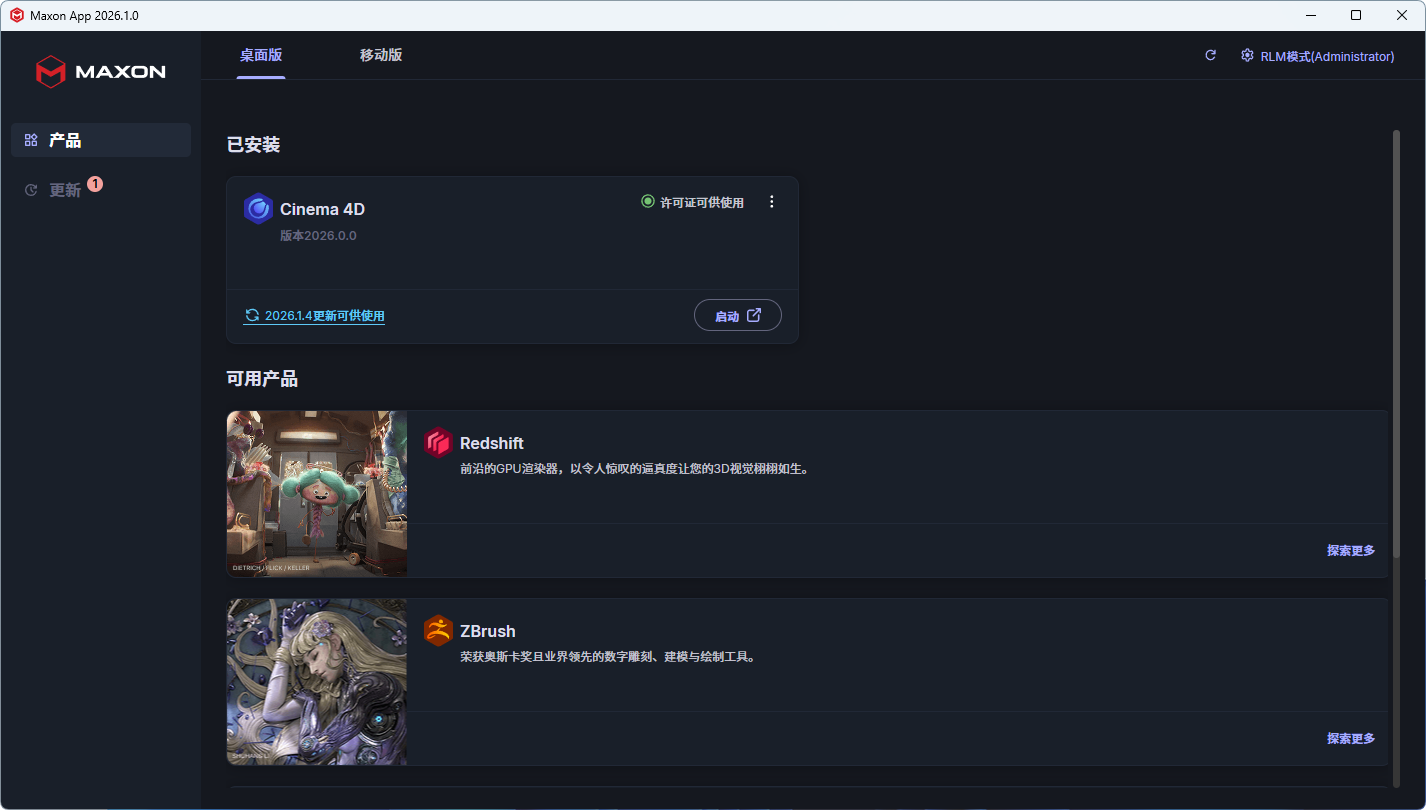Click 探索更多 for Redshift
The image size is (1426, 810).
point(1351,550)
